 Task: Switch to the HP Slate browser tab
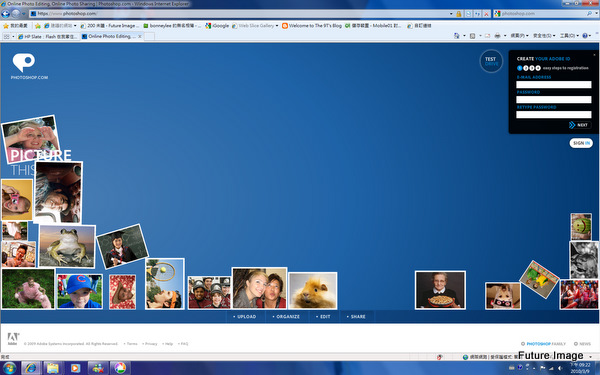pyautogui.click(x=48, y=37)
